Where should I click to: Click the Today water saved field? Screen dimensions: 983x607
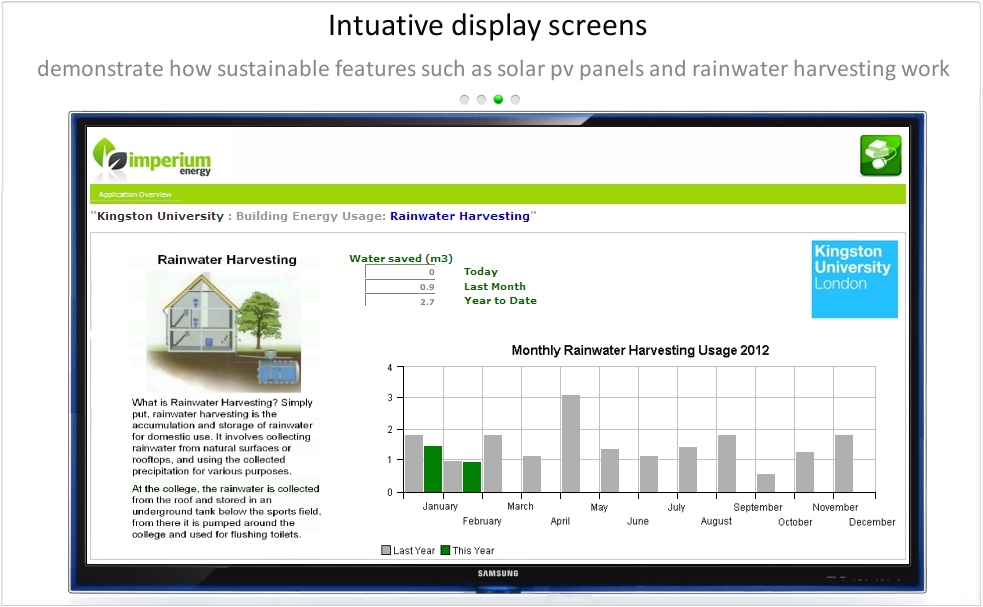tap(401, 272)
